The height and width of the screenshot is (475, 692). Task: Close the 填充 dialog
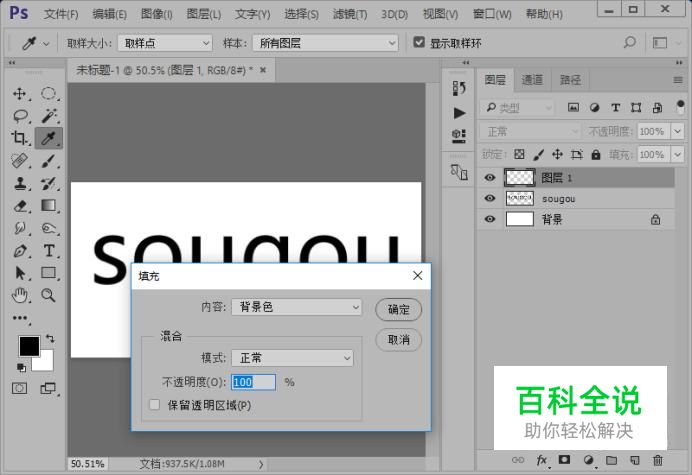(417, 276)
